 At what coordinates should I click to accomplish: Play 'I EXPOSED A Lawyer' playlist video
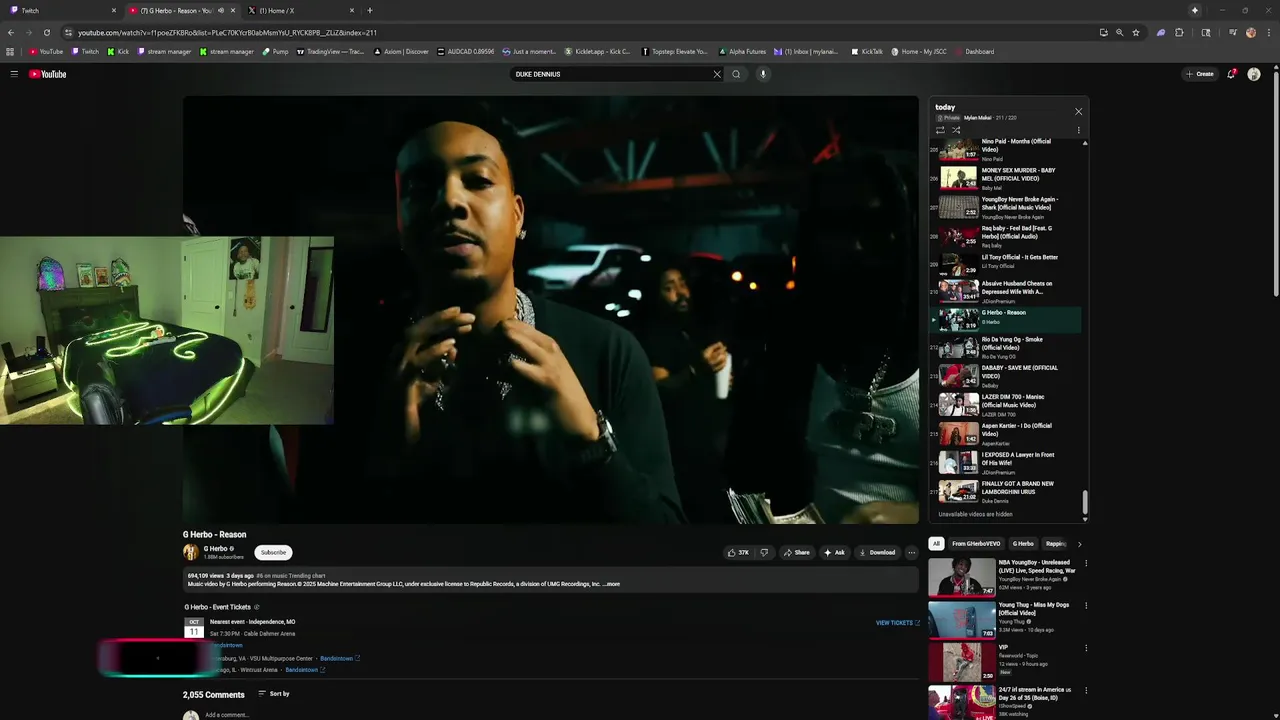click(x=1005, y=462)
